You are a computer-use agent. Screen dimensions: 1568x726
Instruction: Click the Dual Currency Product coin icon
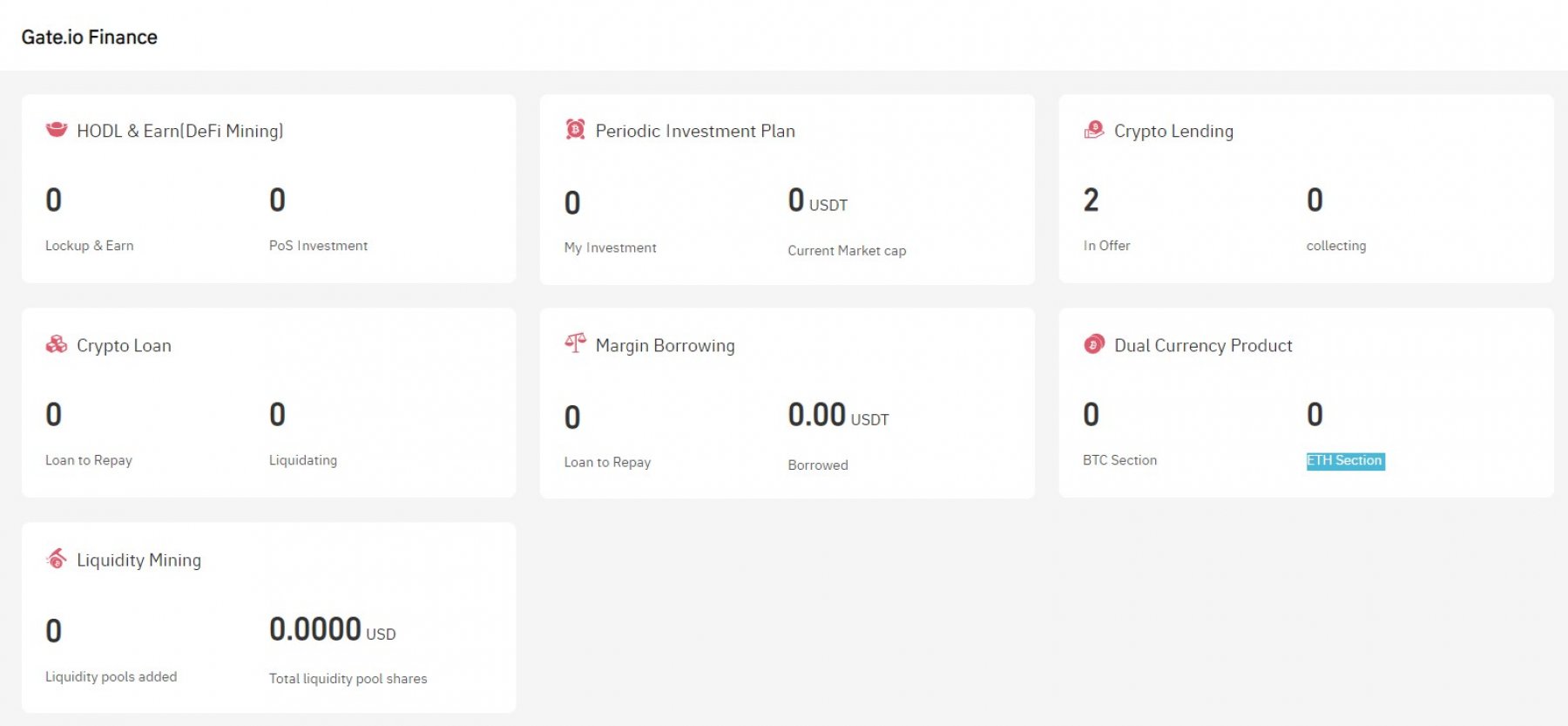(1093, 344)
